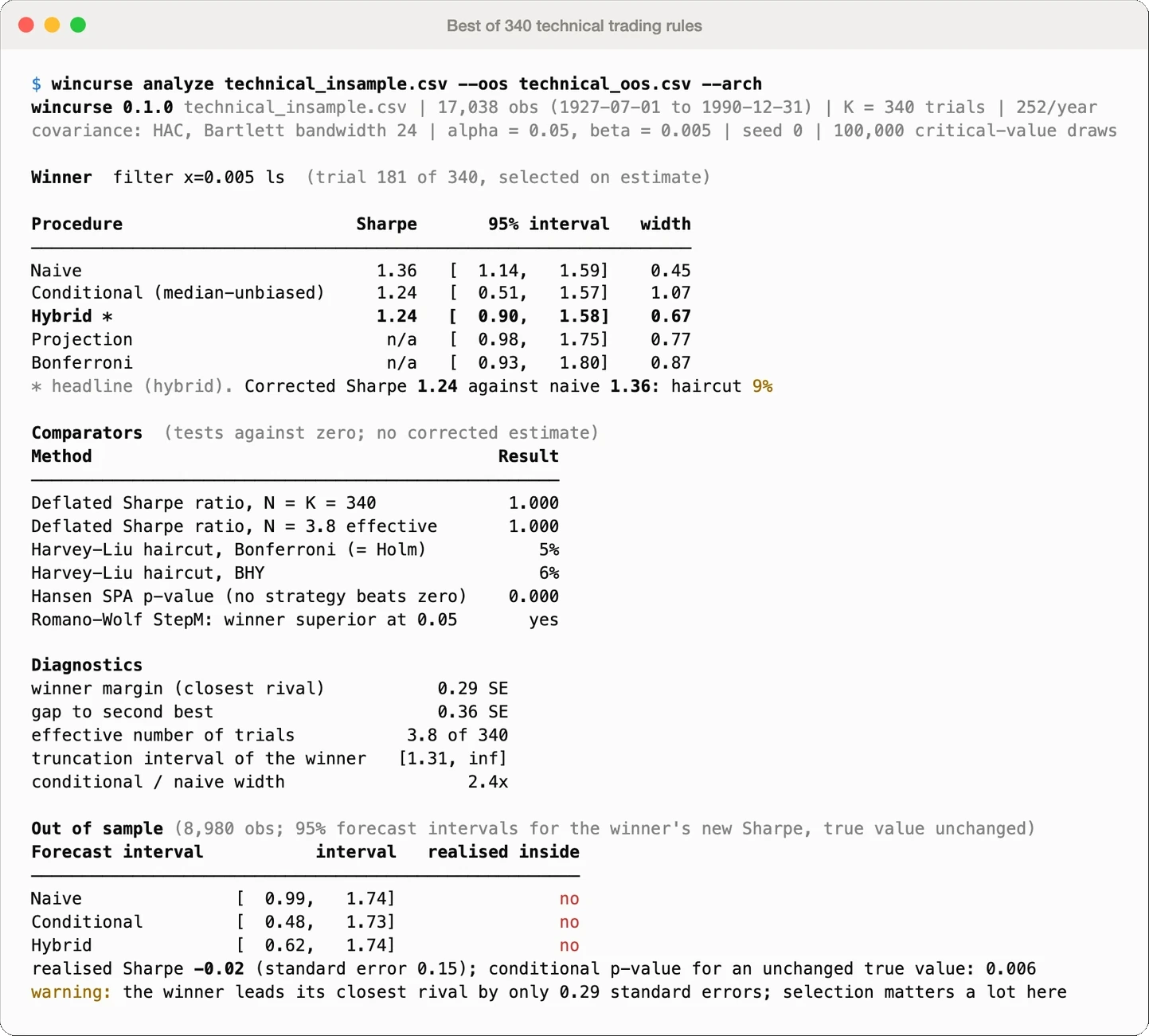The image size is (1149, 1036).
Task: Click the bold 'Hybrid *' row label
Action: click(x=72, y=316)
